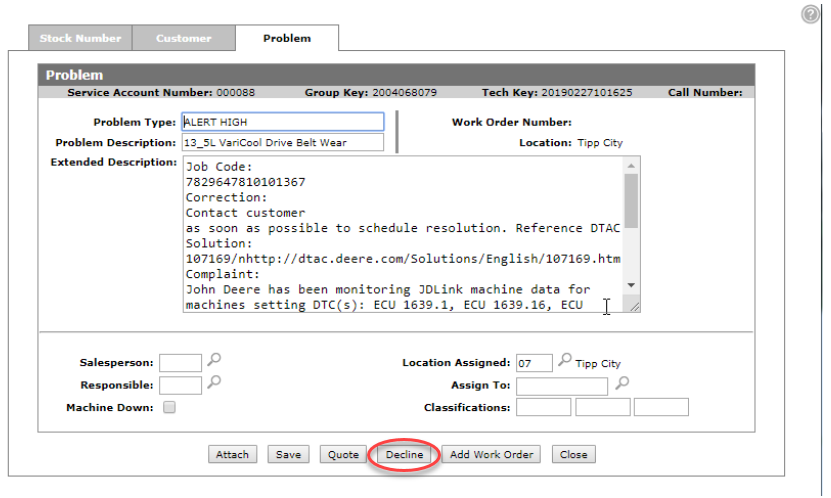Open Responsible lookup magnifier
This screenshot has width=831, height=498.
(214, 383)
